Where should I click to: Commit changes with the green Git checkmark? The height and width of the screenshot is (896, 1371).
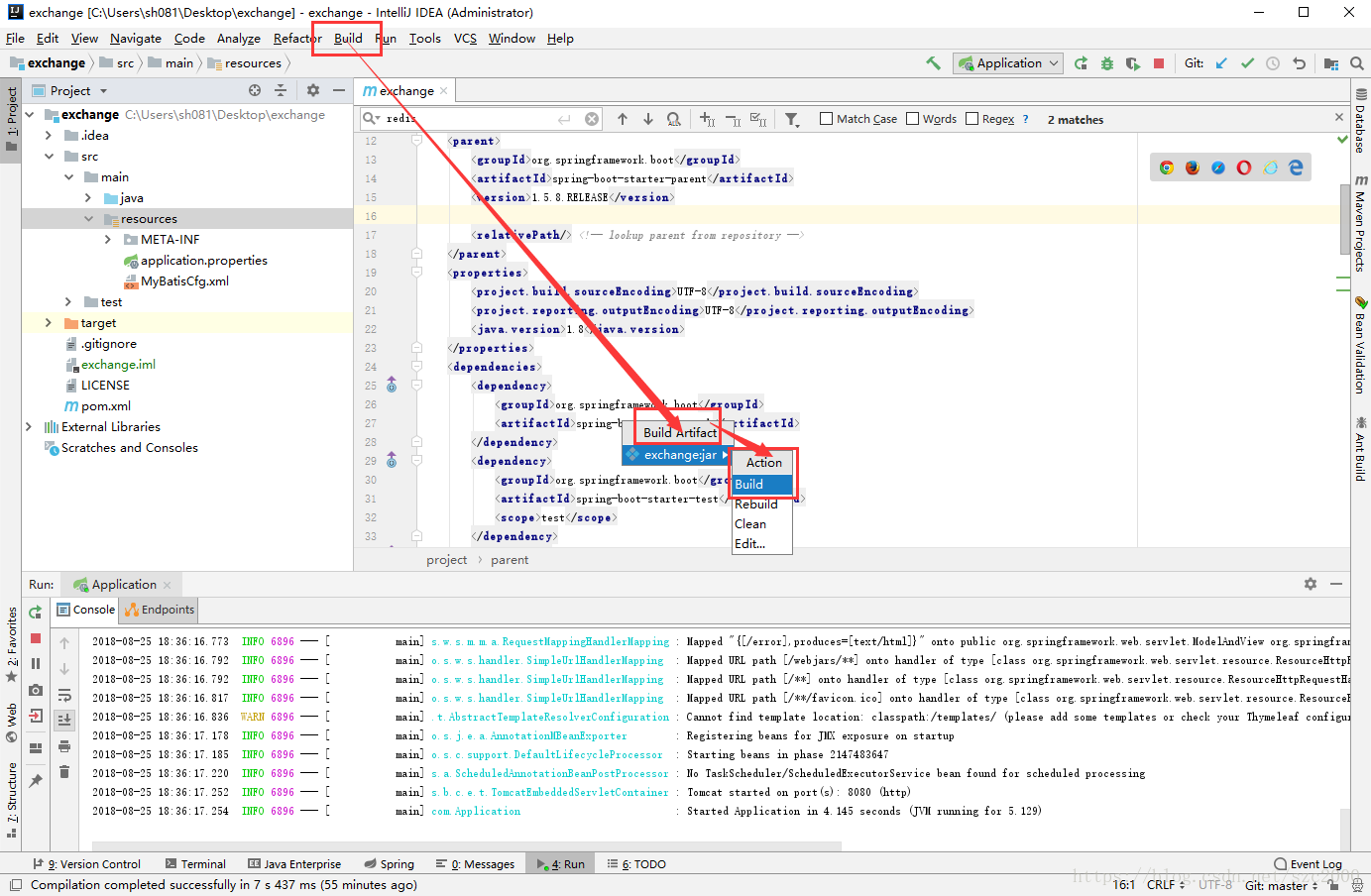(1247, 62)
